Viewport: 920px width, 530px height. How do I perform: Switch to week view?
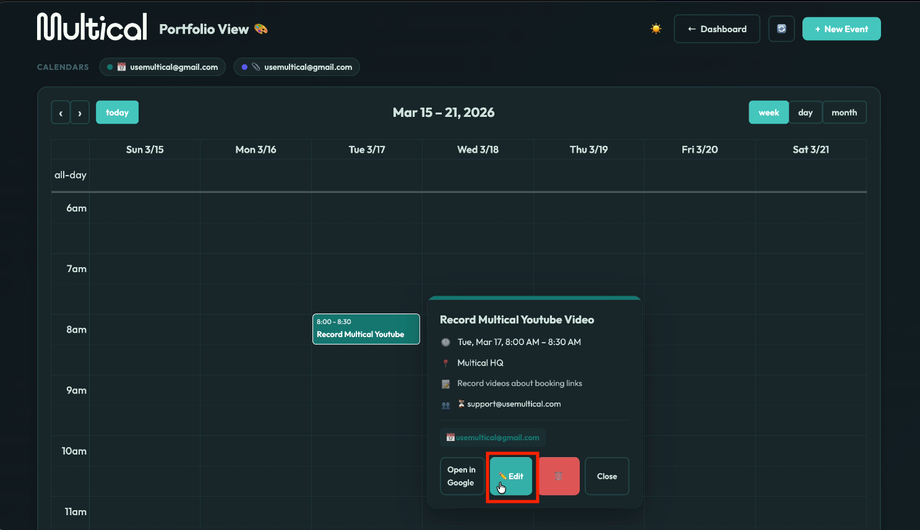point(769,113)
